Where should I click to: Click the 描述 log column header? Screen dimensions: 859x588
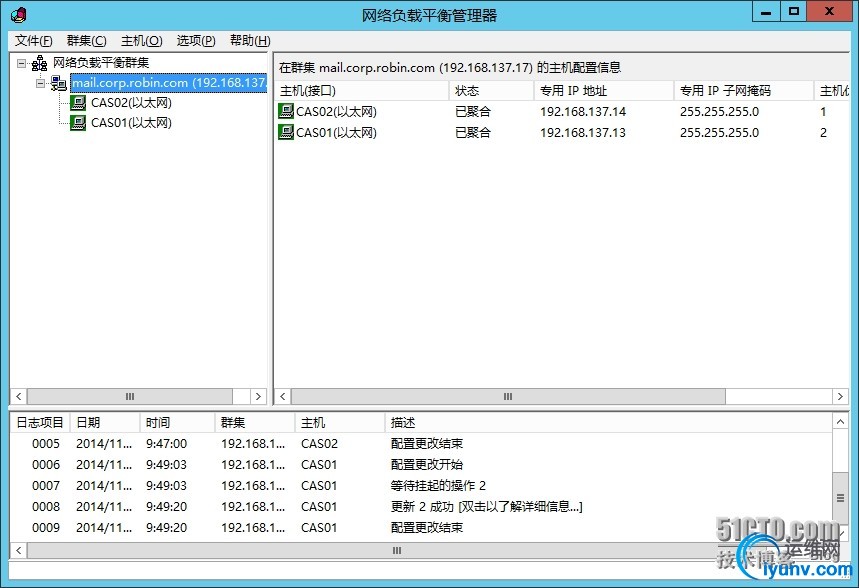coord(608,423)
